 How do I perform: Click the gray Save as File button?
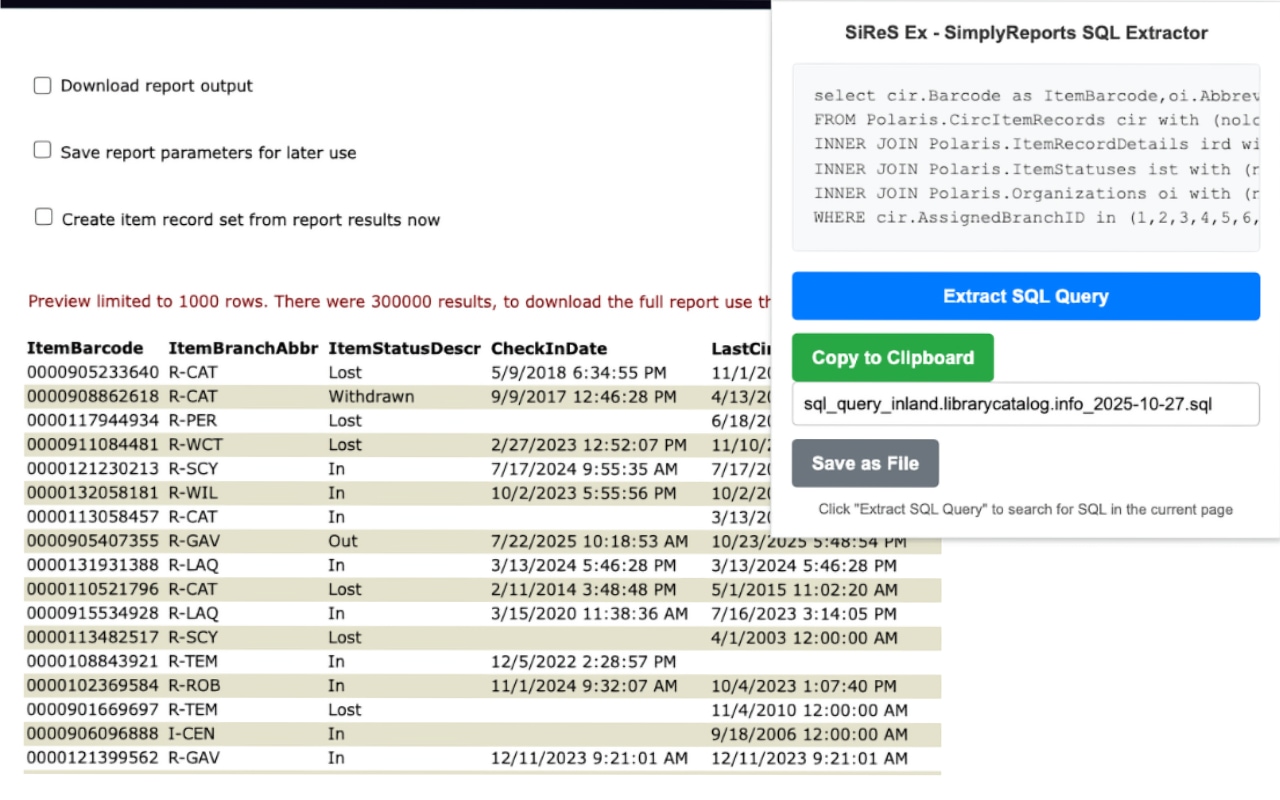865,463
